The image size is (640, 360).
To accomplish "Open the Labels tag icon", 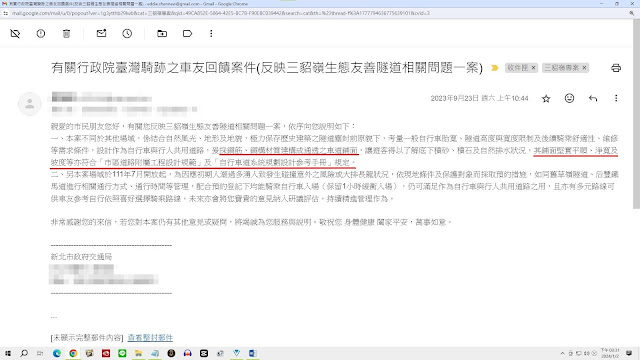I will pos(187,33).
